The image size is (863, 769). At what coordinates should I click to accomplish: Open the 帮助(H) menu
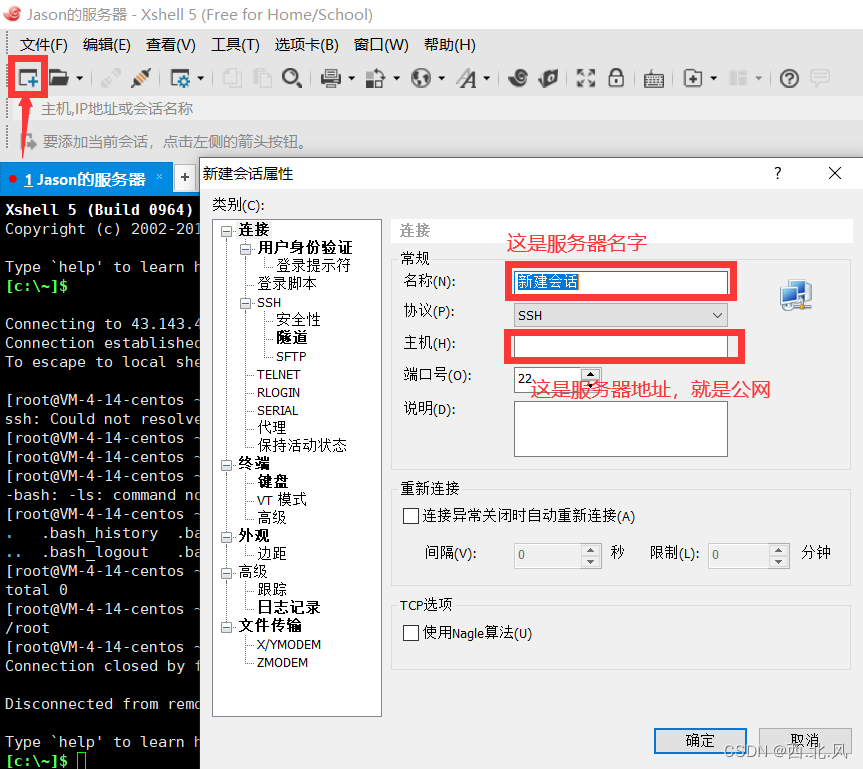click(x=450, y=45)
